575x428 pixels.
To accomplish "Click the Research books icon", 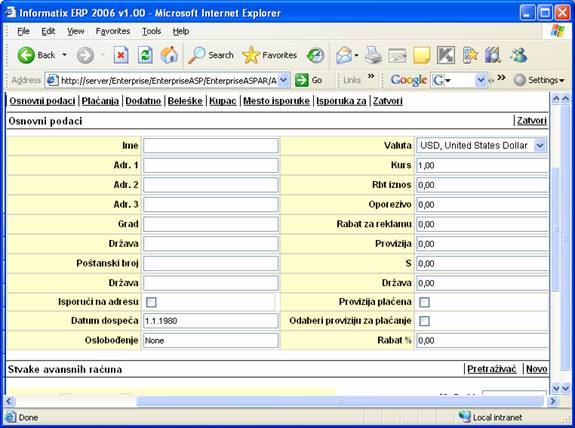I will [x=493, y=55].
